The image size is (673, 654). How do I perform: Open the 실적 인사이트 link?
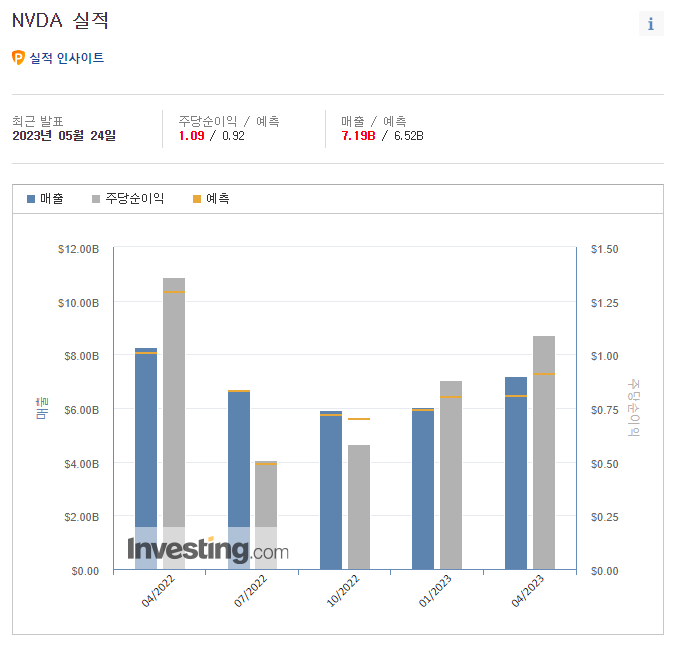[67, 58]
